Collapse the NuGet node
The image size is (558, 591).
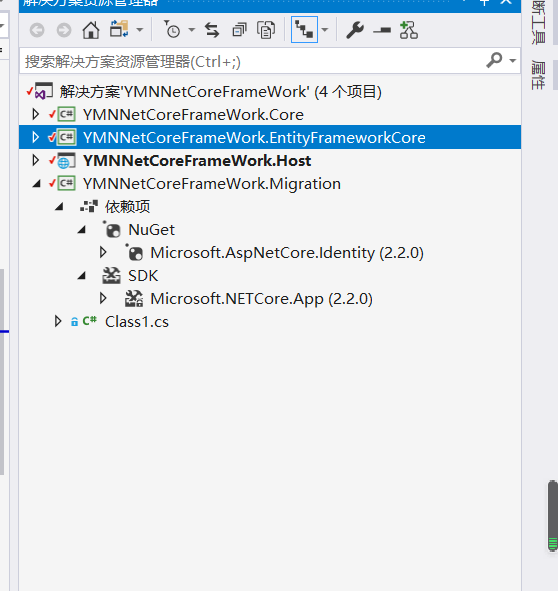pyautogui.click(x=81, y=230)
